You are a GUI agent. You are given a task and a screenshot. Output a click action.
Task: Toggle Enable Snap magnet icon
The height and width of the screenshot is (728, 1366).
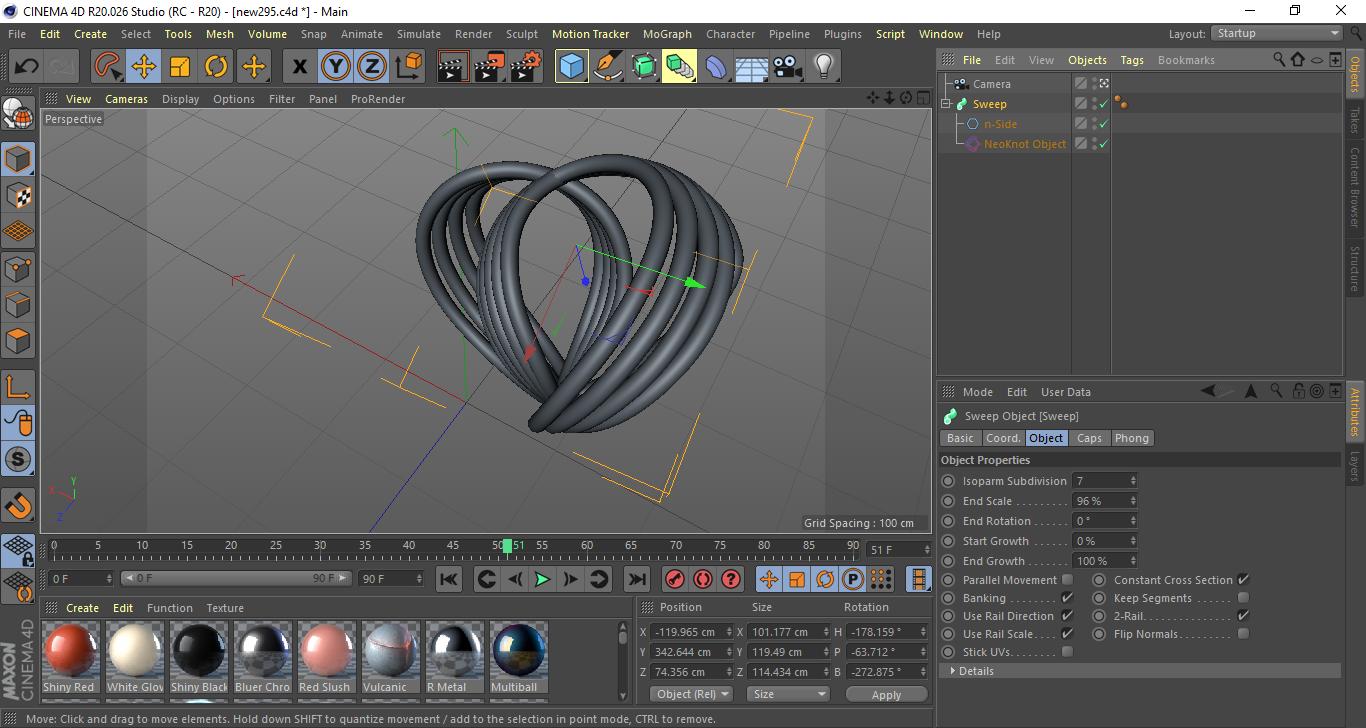tap(19, 505)
